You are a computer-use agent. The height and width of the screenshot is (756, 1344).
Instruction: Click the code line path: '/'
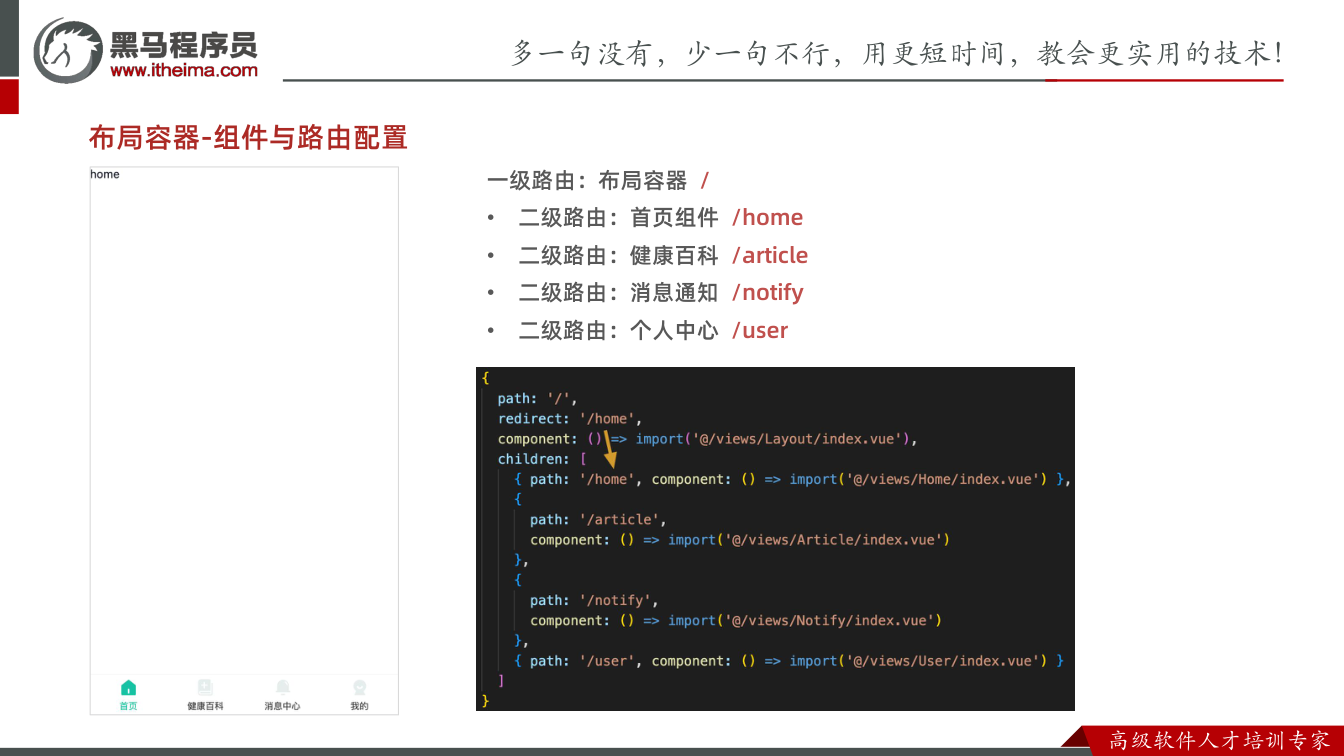coord(538,399)
